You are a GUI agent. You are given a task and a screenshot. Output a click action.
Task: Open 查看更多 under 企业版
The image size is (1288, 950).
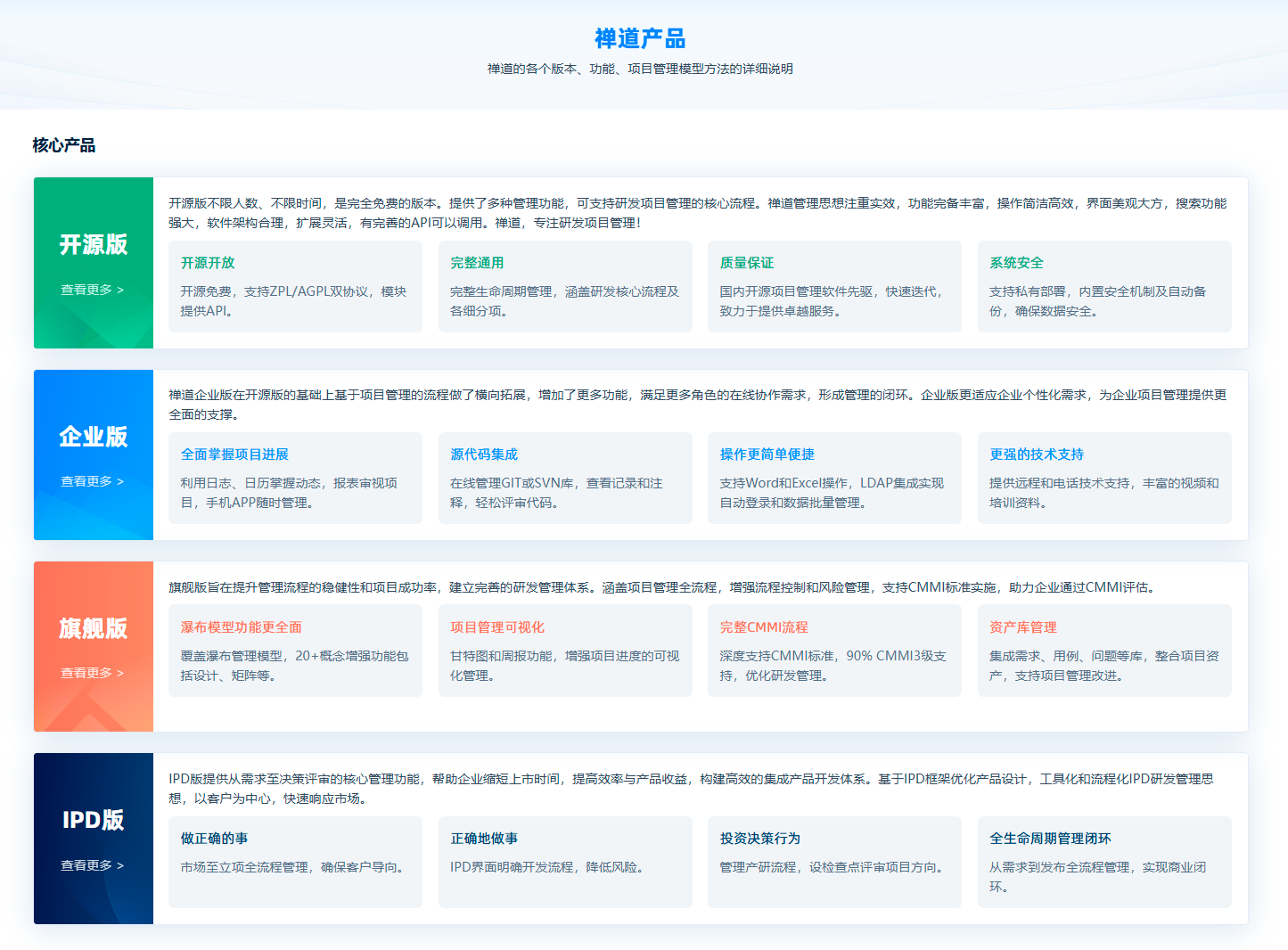pyautogui.click(x=93, y=481)
